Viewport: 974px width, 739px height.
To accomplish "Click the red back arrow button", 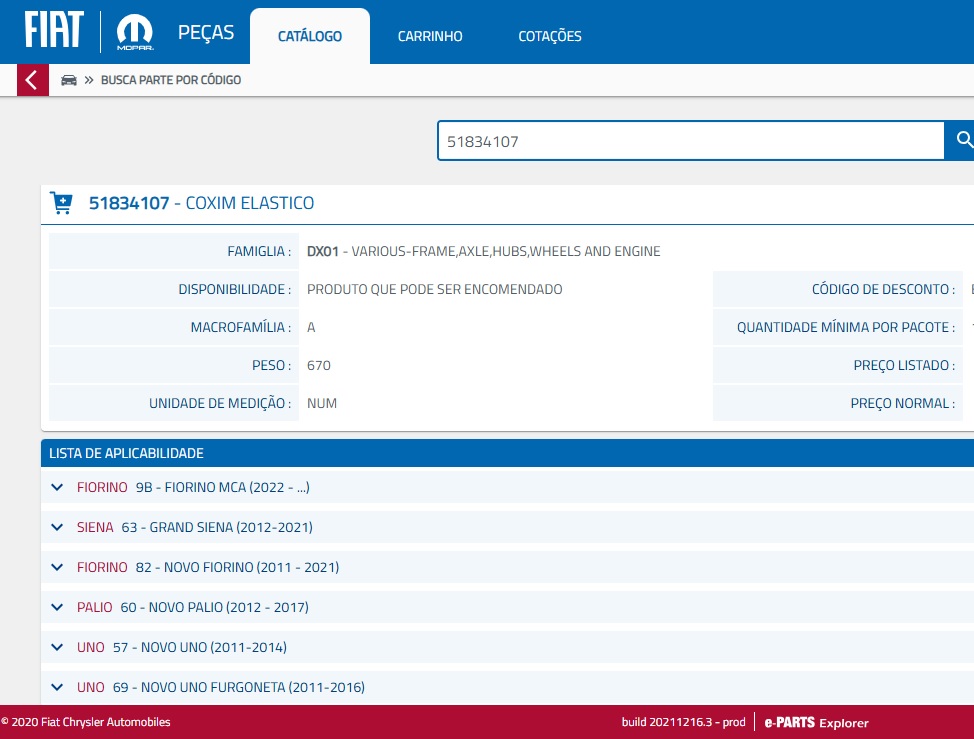I will pyautogui.click(x=32, y=80).
